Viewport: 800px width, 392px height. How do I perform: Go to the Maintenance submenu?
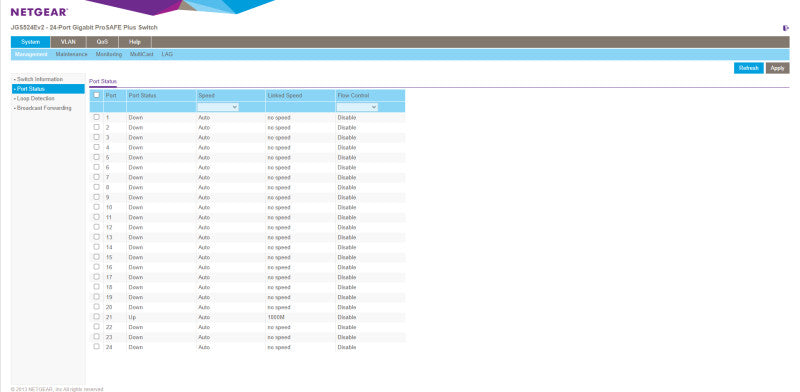(x=71, y=54)
